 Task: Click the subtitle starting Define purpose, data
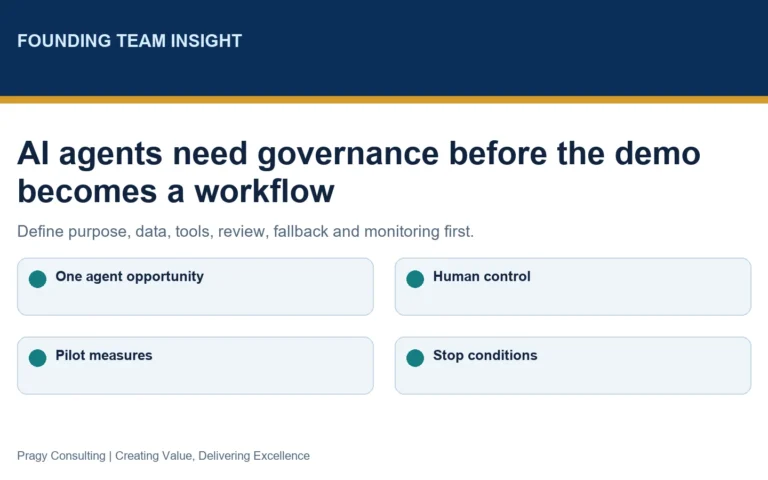point(245,231)
